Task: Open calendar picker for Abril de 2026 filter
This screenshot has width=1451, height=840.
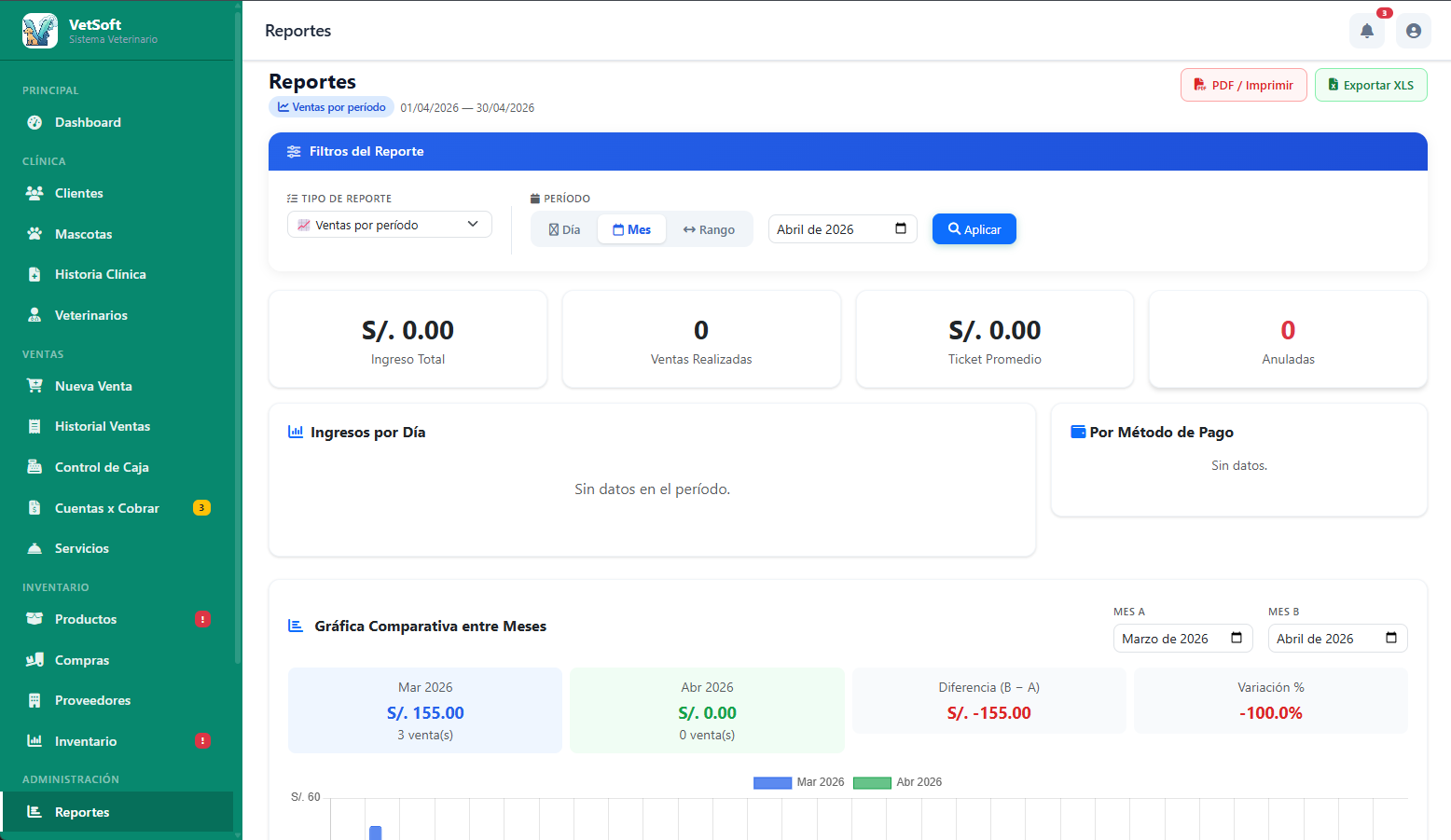Action: 901,229
